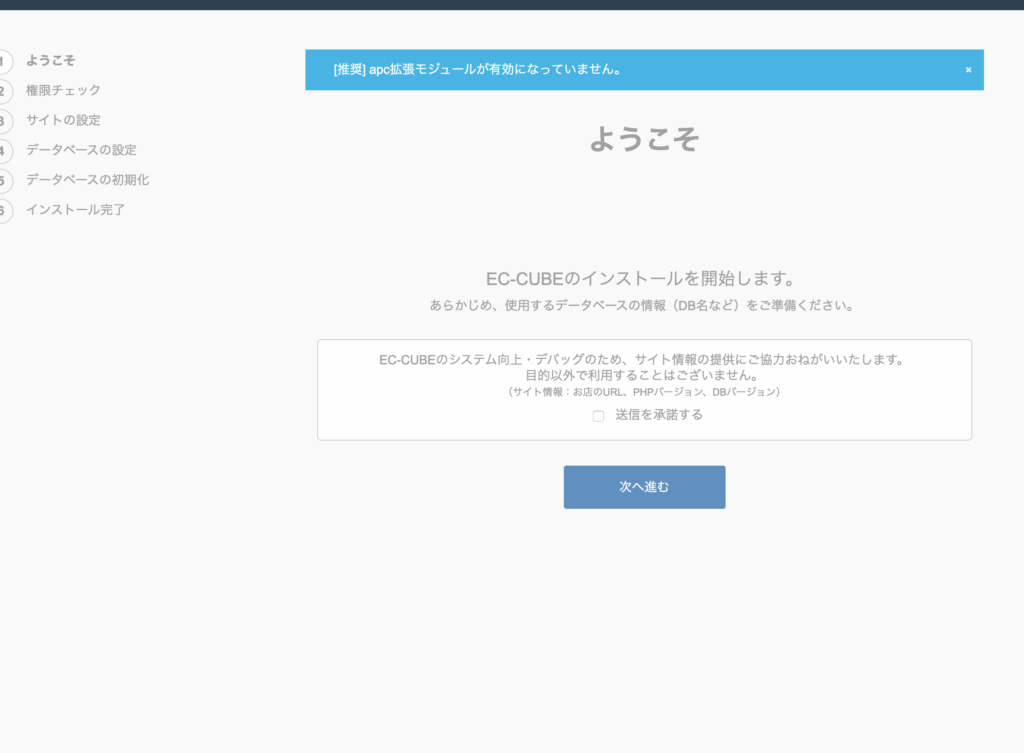Go to the 権限チェック step
Viewport: 1024px width, 753px height.
click(x=63, y=91)
